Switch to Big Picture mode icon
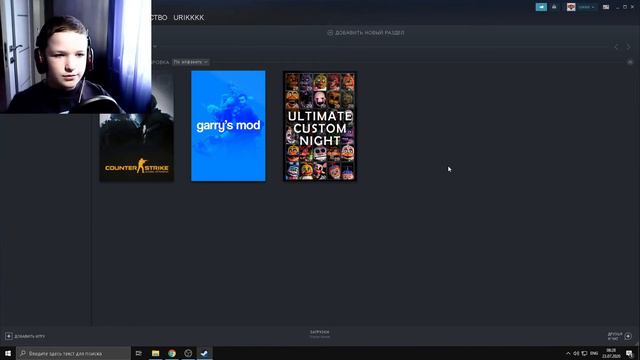The height and width of the screenshot is (360, 640). click(606, 7)
